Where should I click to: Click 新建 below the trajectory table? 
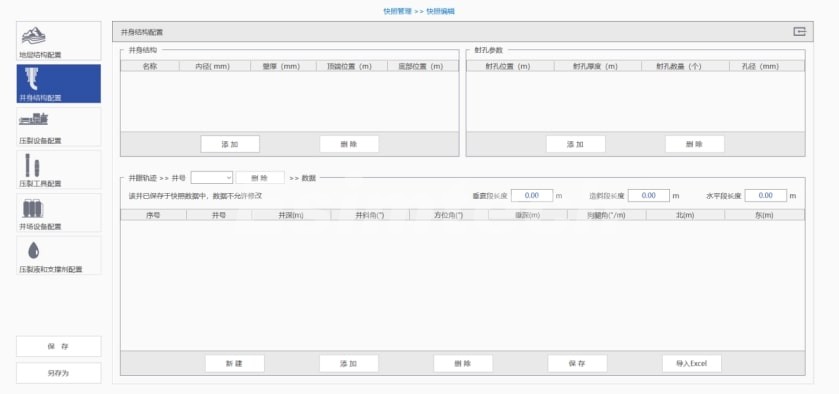[235, 363]
